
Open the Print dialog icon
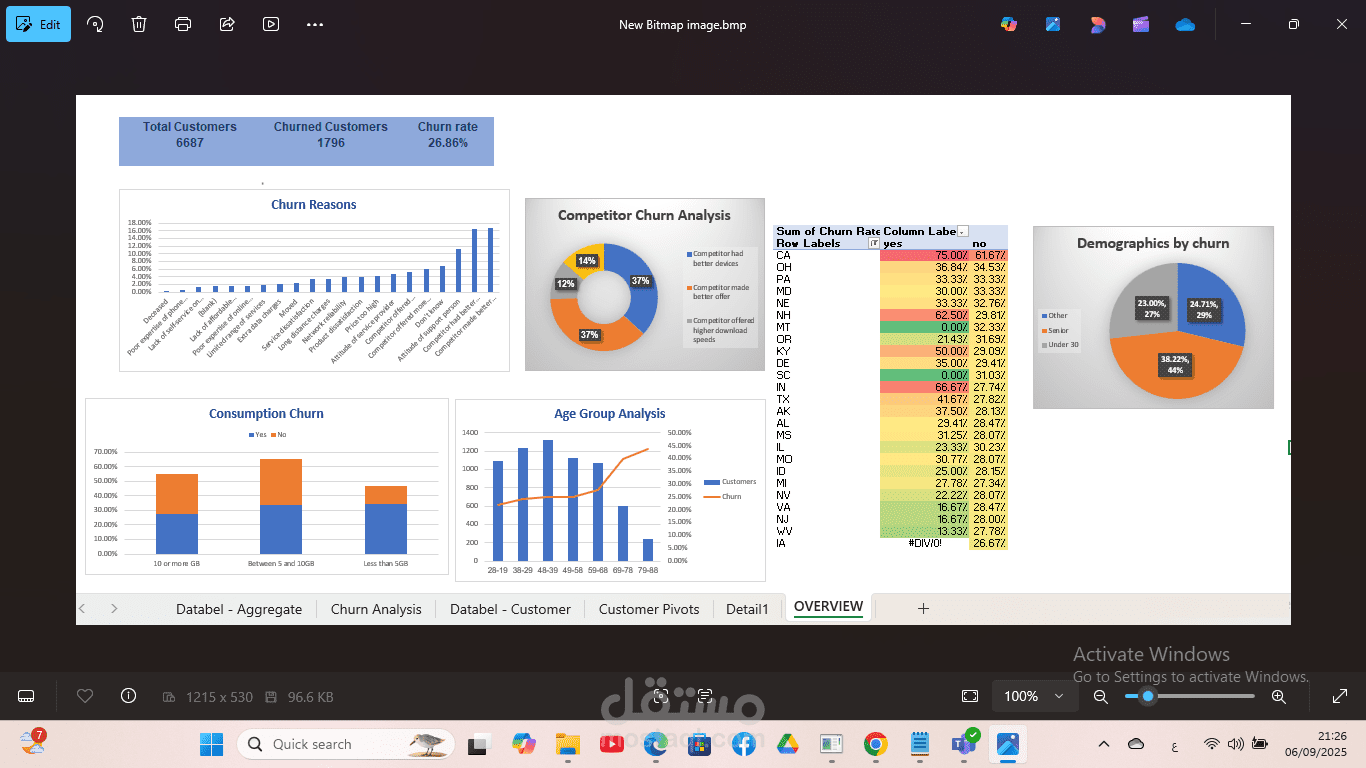tap(183, 24)
